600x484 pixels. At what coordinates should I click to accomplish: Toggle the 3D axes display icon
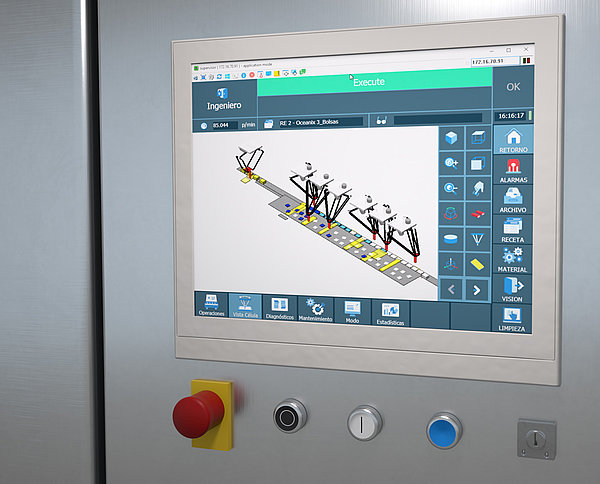click(452, 264)
